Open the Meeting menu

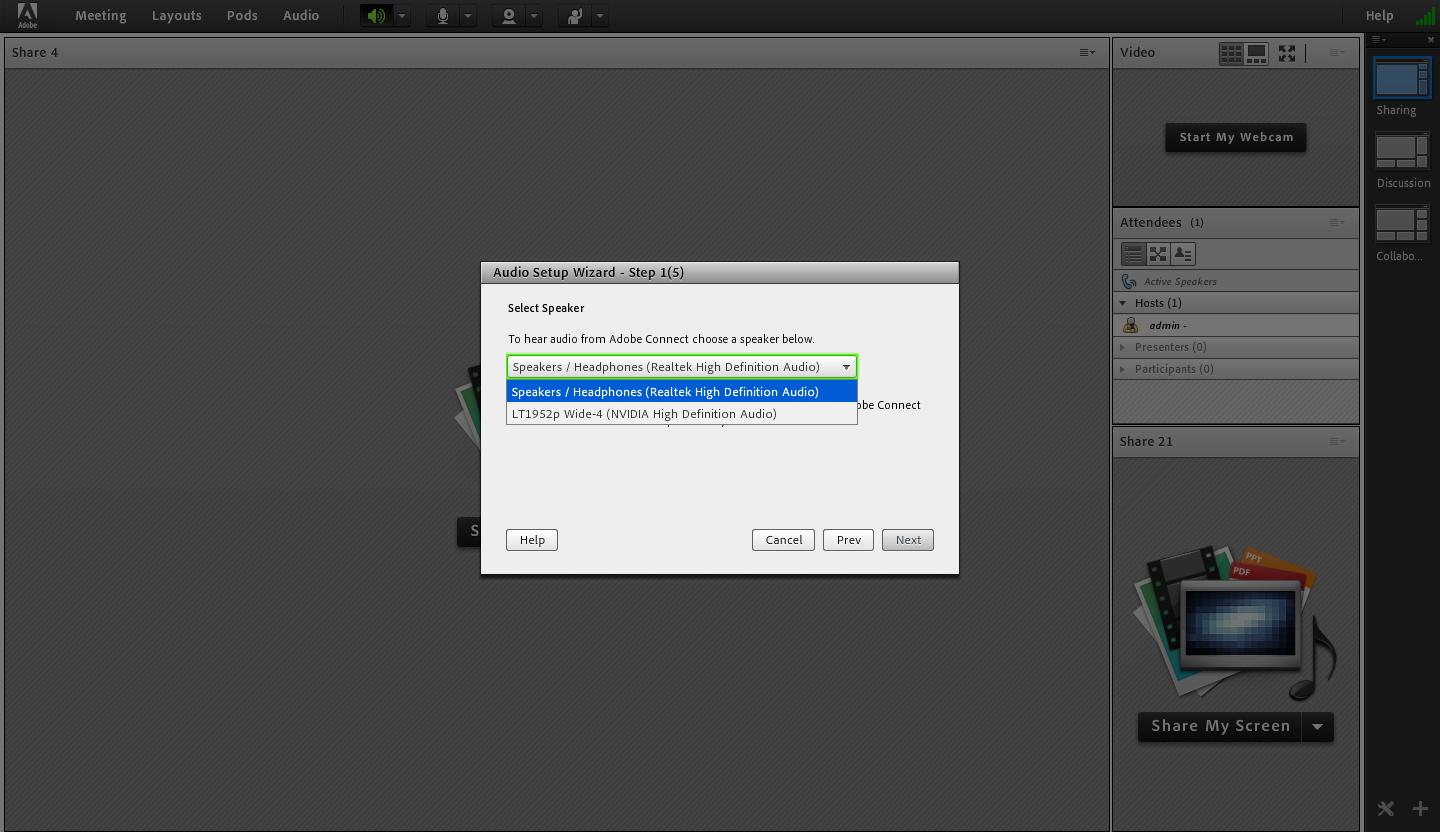100,16
